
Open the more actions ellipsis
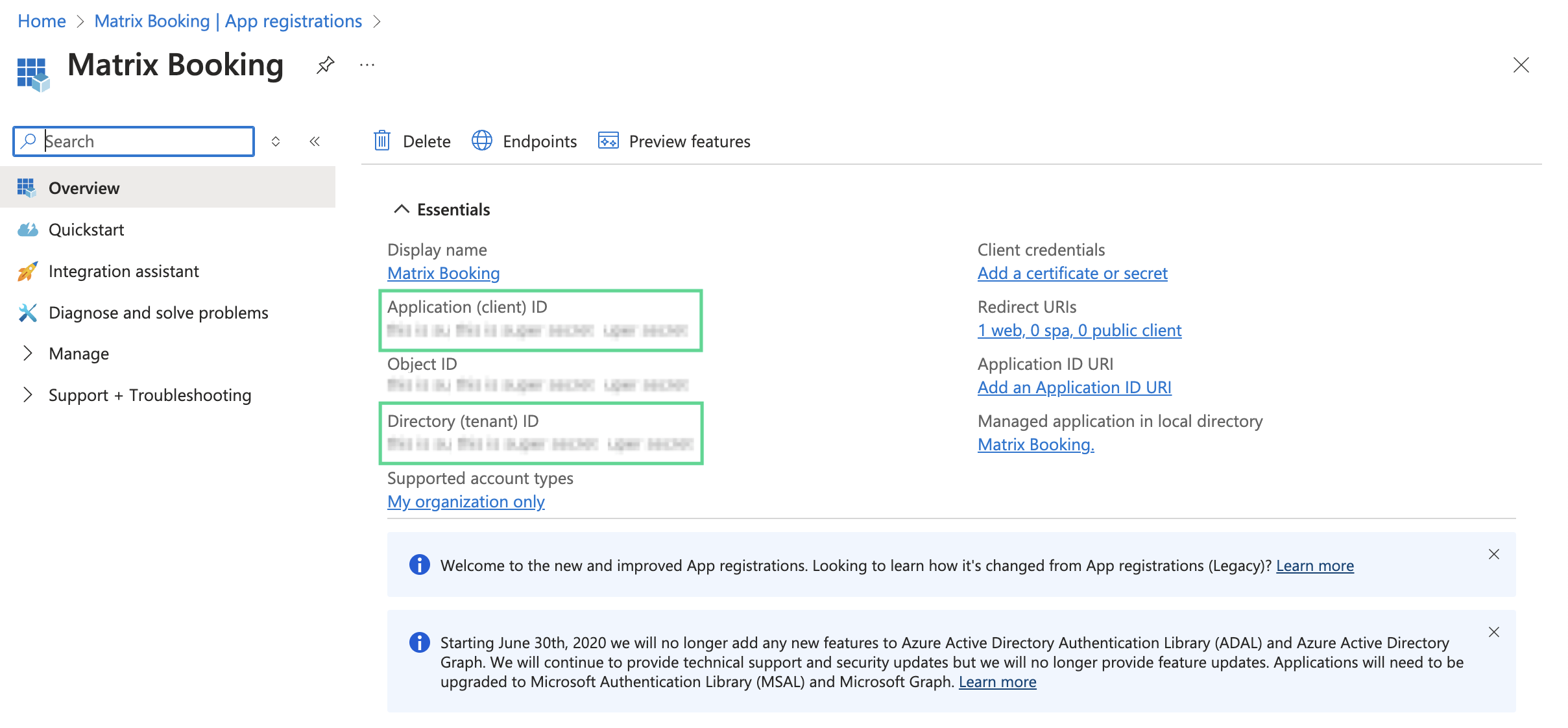[367, 65]
